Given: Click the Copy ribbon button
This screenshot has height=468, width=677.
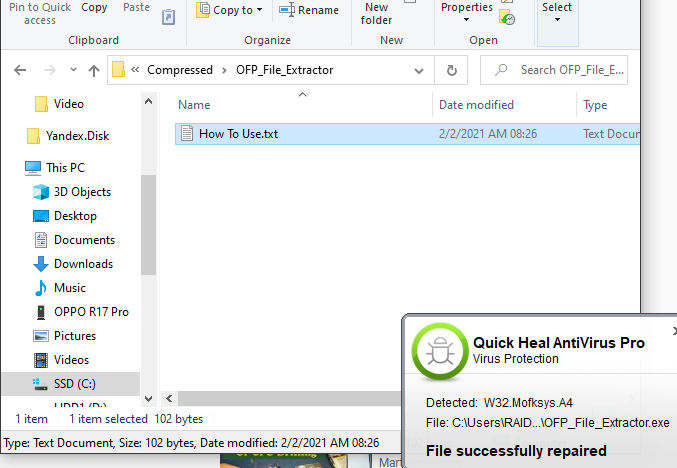Looking at the screenshot, I should coord(94,8).
